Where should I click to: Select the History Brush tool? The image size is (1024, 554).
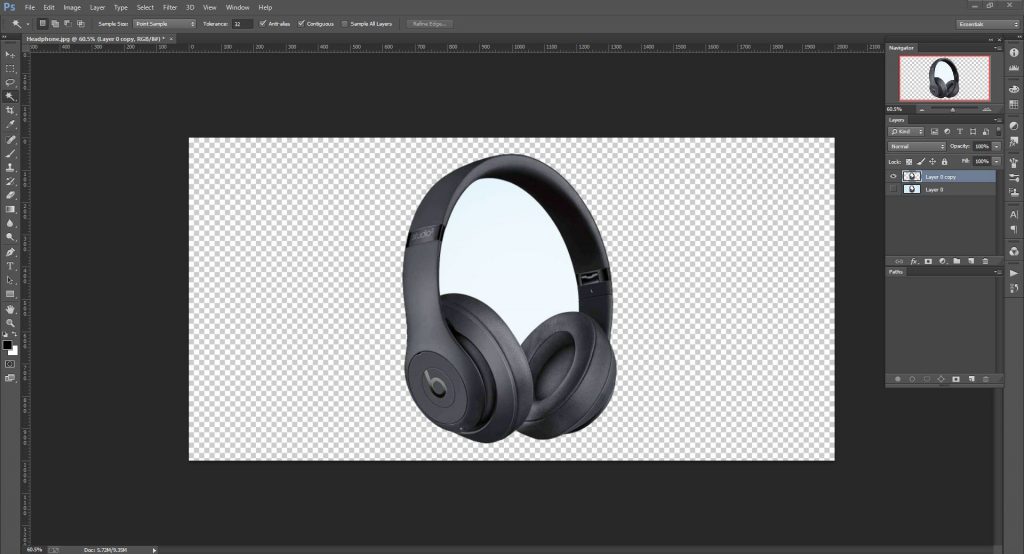coord(10,181)
